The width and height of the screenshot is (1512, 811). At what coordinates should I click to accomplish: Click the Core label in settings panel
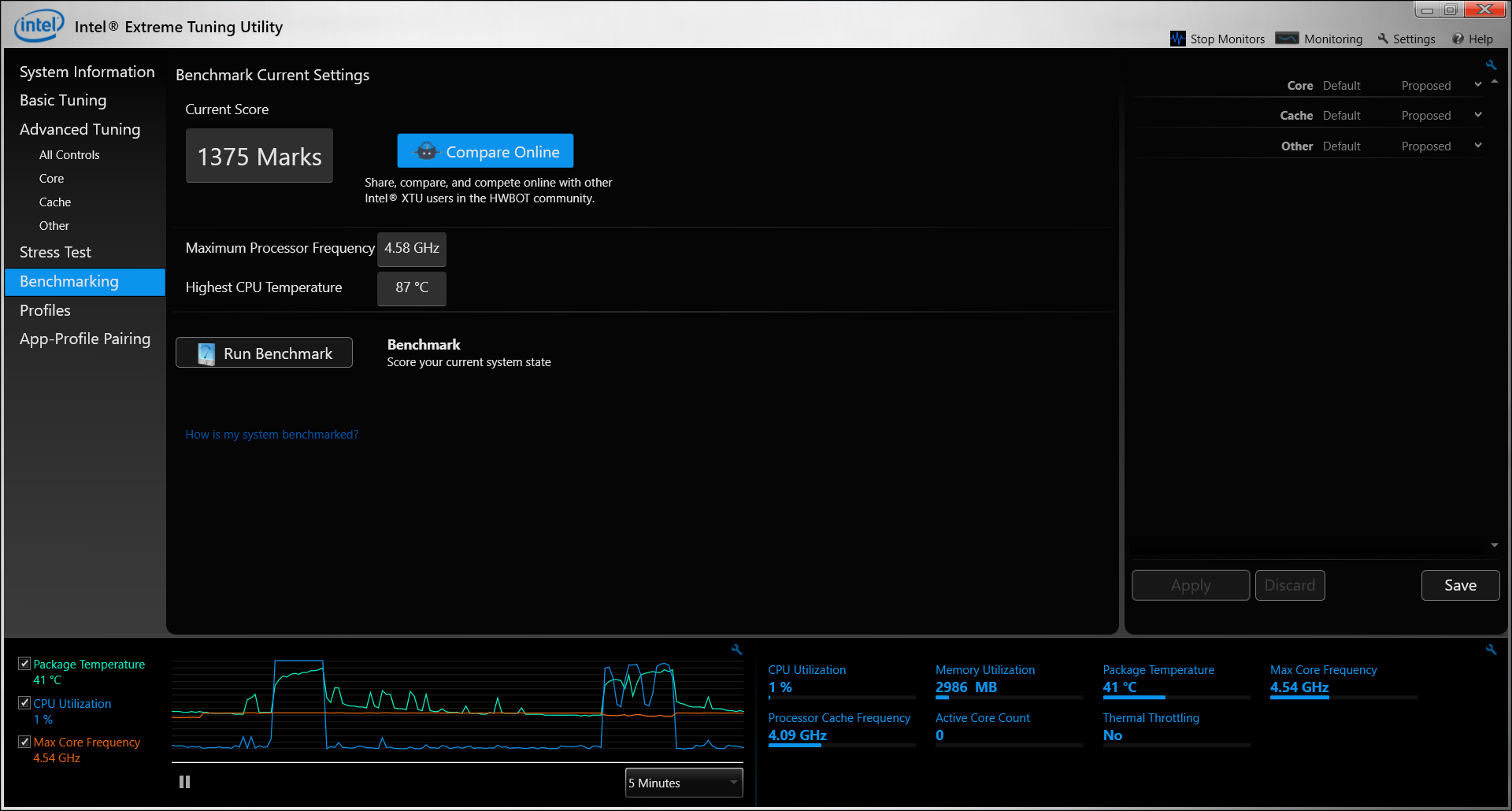click(x=1300, y=85)
